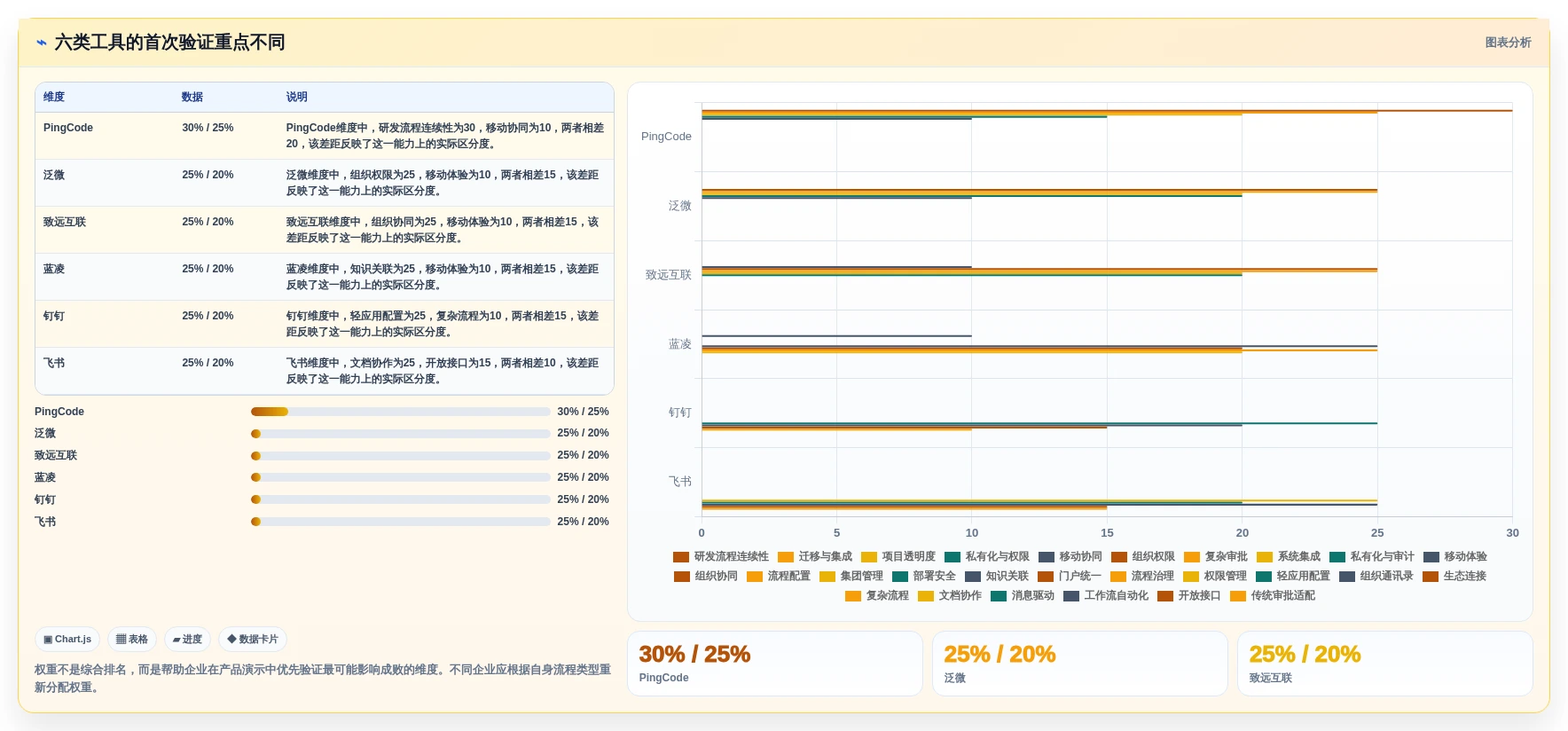Select the 数据卡片 chip
The height and width of the screenshot is (731, 1568).
(x=253, y=639)
